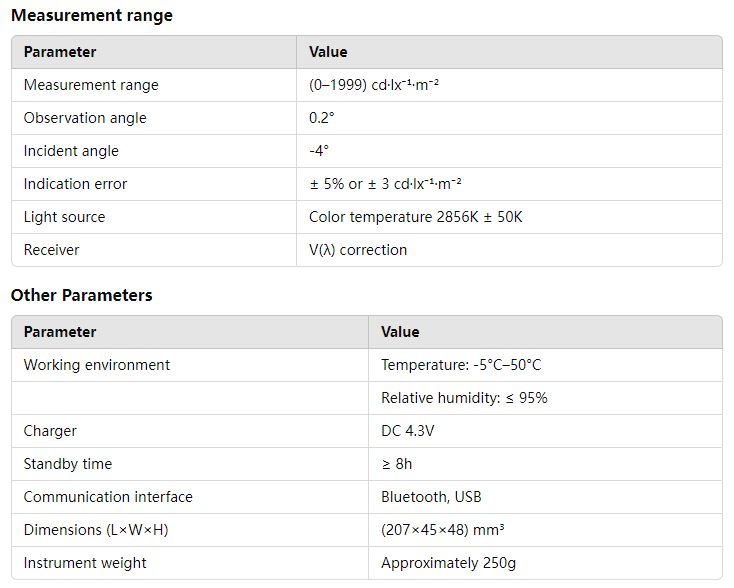Screen dimensions: 734x588
Task: Click the ± 5% indication error value
Action: pos(385,184)
